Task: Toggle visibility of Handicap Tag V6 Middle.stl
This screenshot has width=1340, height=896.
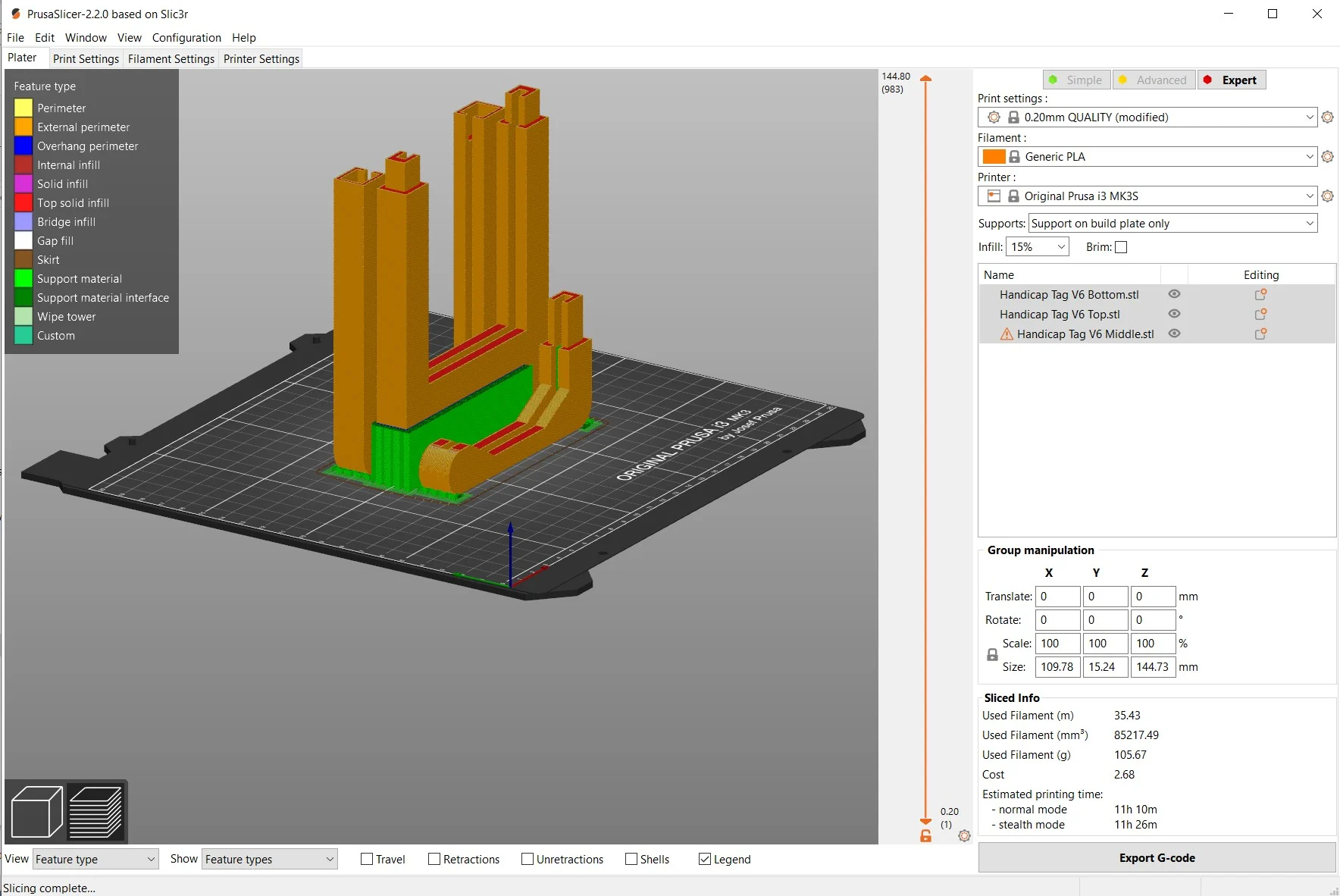Action: tap(1174, 334)
